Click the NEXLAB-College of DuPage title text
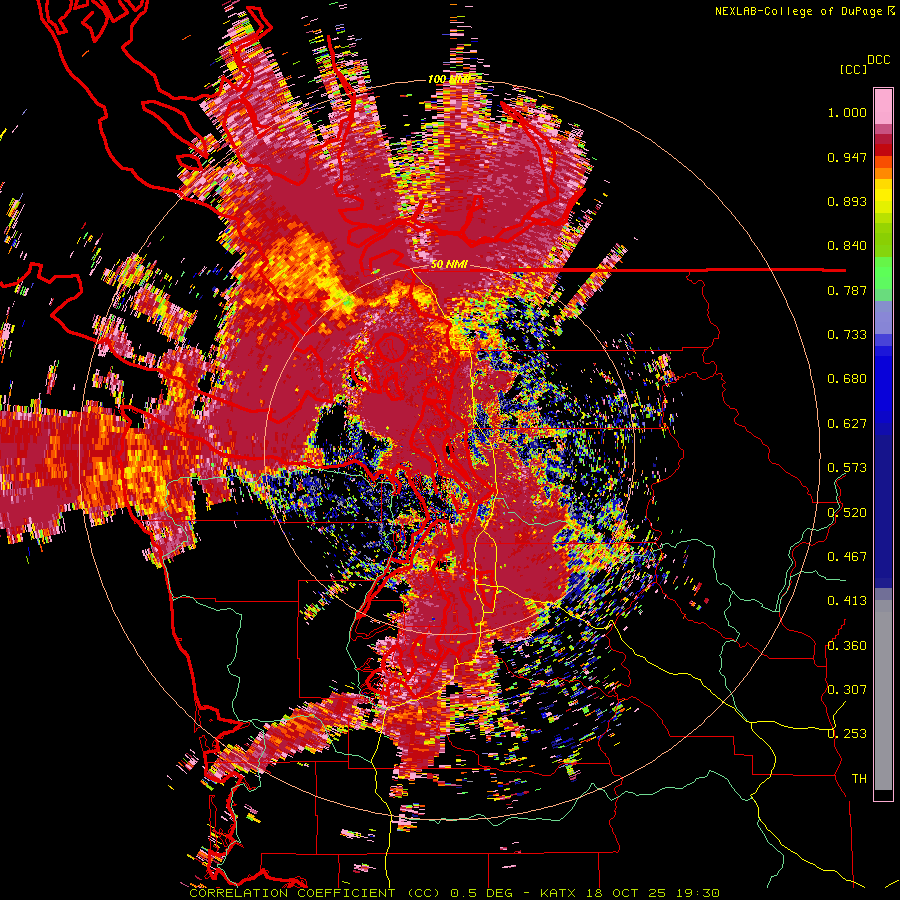This screenshot has height=900, width=900. pyautogui.click(x=798, y=11)
